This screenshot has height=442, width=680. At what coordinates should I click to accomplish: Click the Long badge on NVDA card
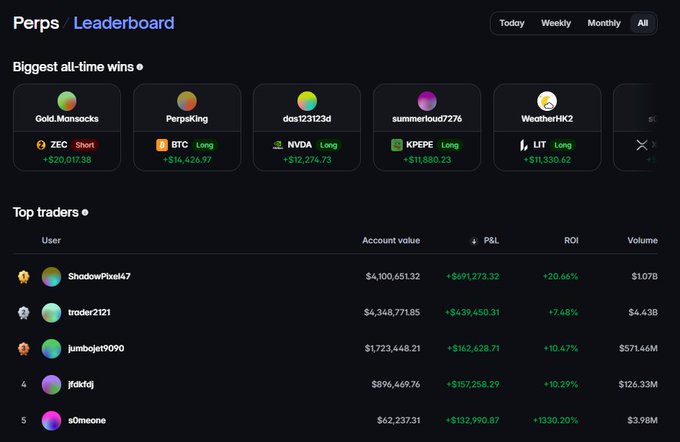[328, 145]
